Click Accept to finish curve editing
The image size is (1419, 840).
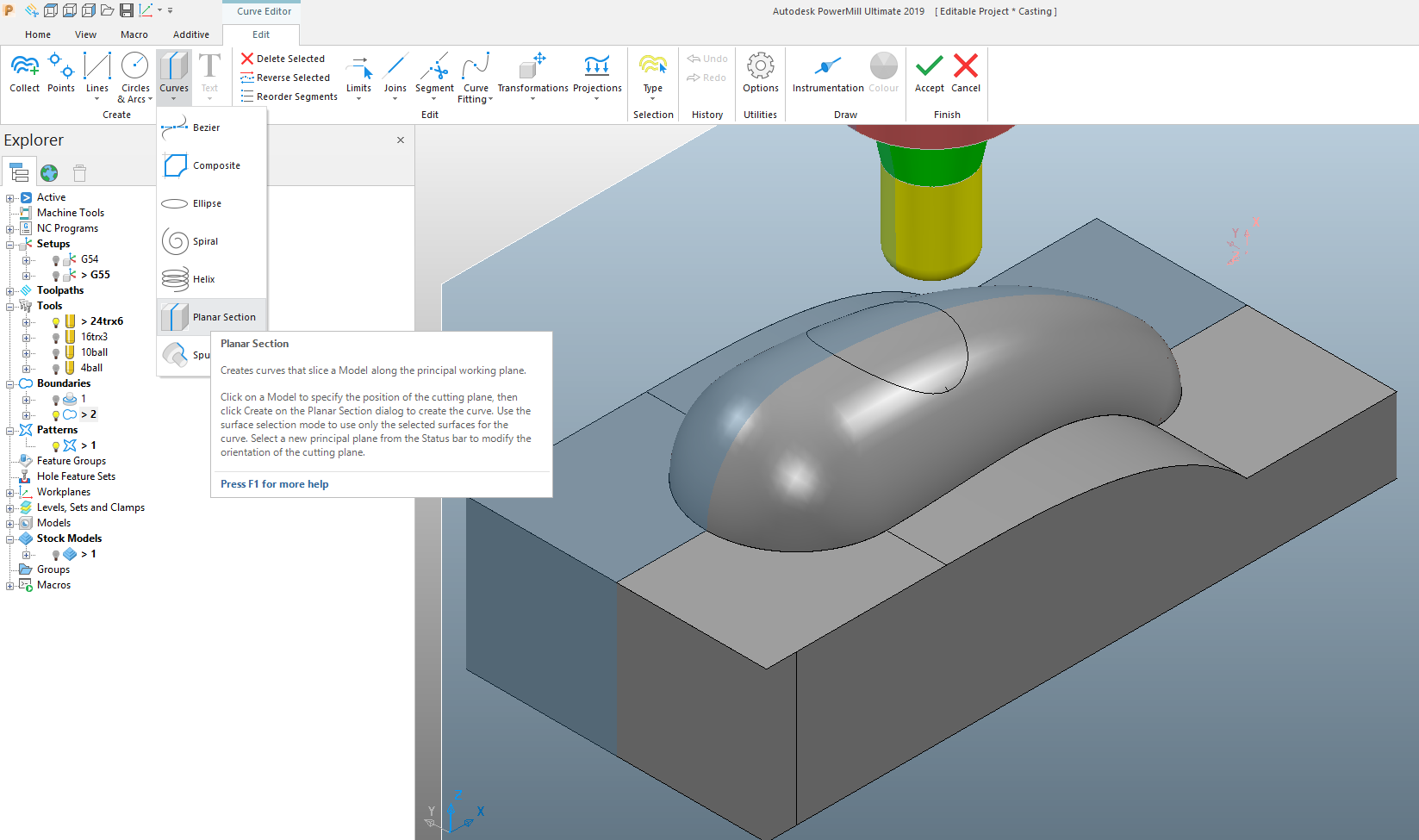click(928, 76)
